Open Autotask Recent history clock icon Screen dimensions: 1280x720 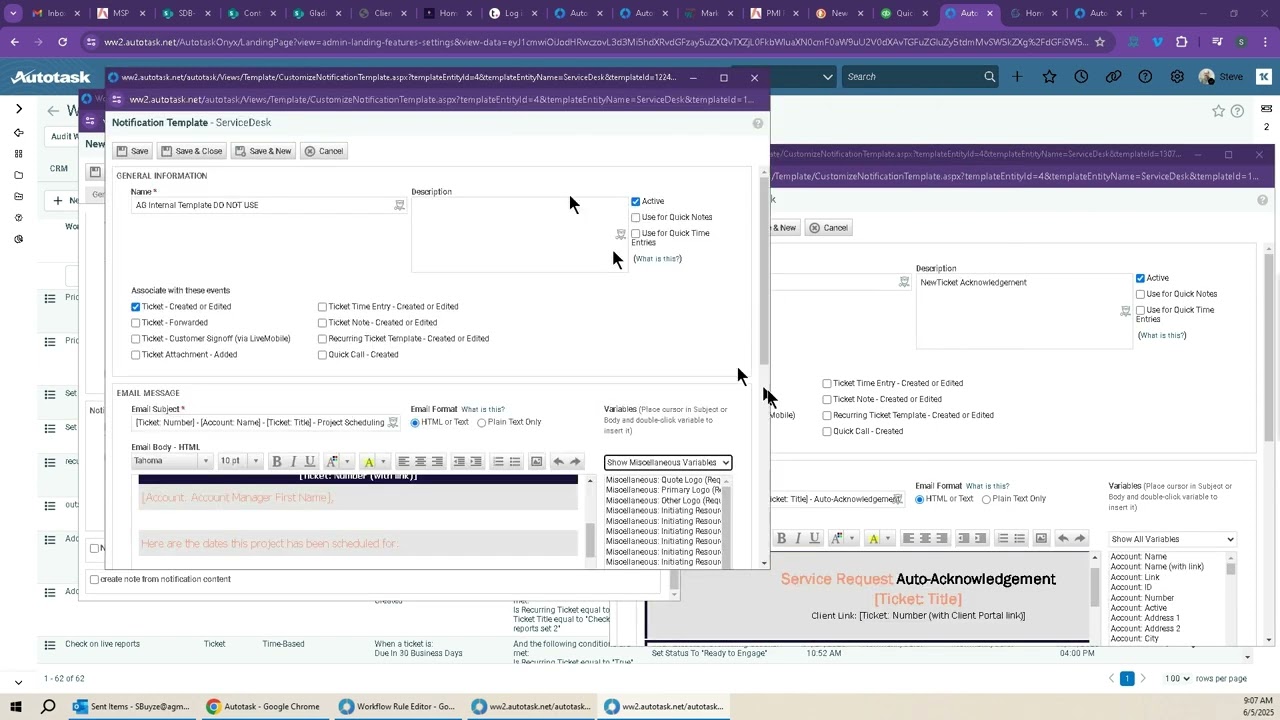tap(1081, 77)
